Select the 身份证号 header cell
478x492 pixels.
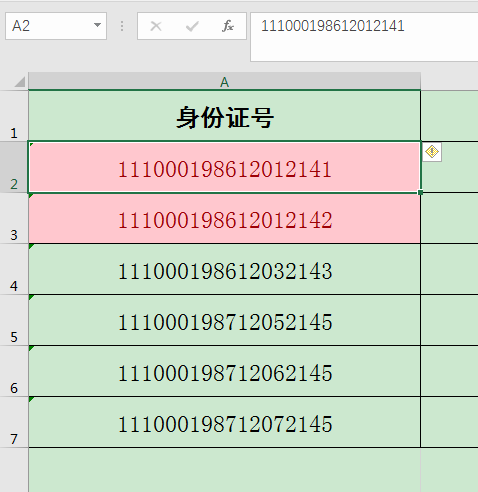[x=225, y=116]
